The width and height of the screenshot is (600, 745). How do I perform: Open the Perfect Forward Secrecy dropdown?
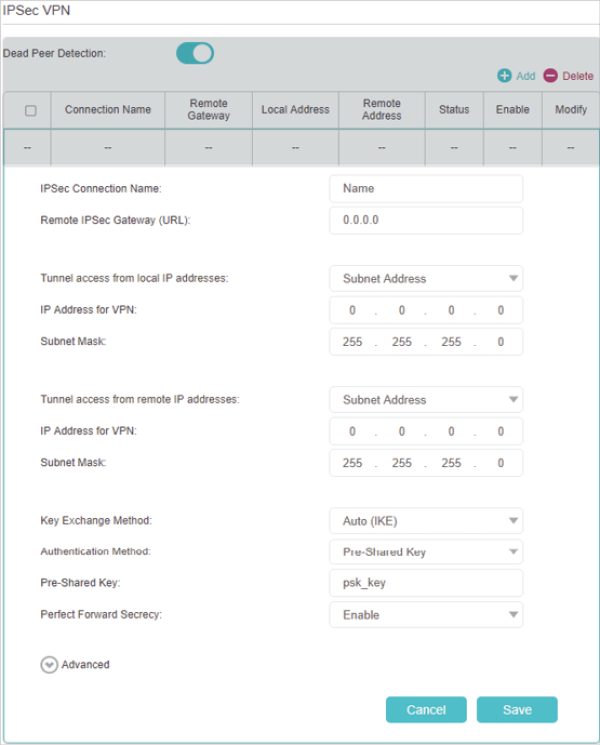[x=426, y=615]
